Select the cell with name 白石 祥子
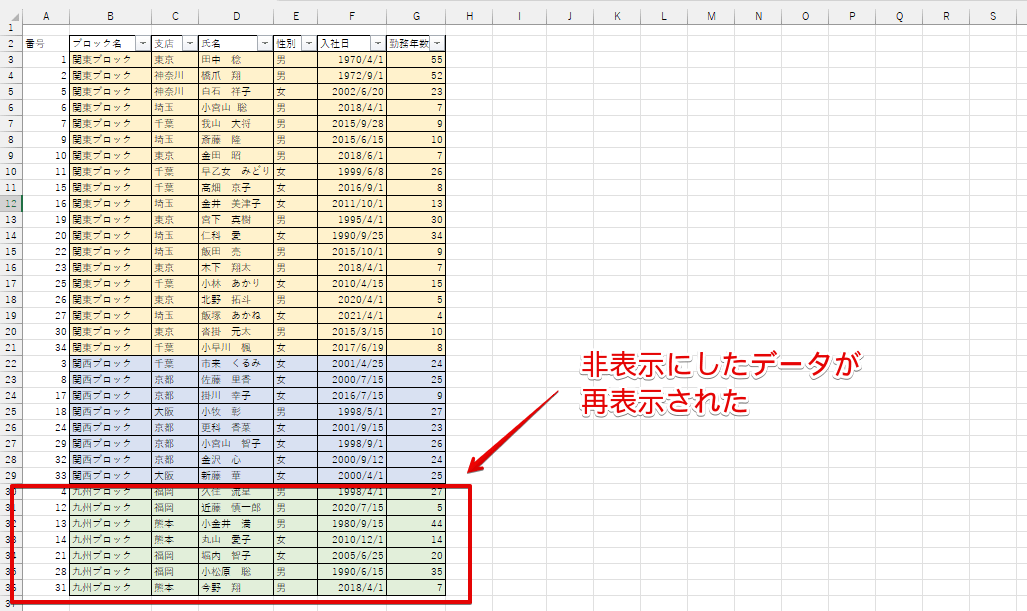This screenshot has height=611, width=1027. pos(236,92)
